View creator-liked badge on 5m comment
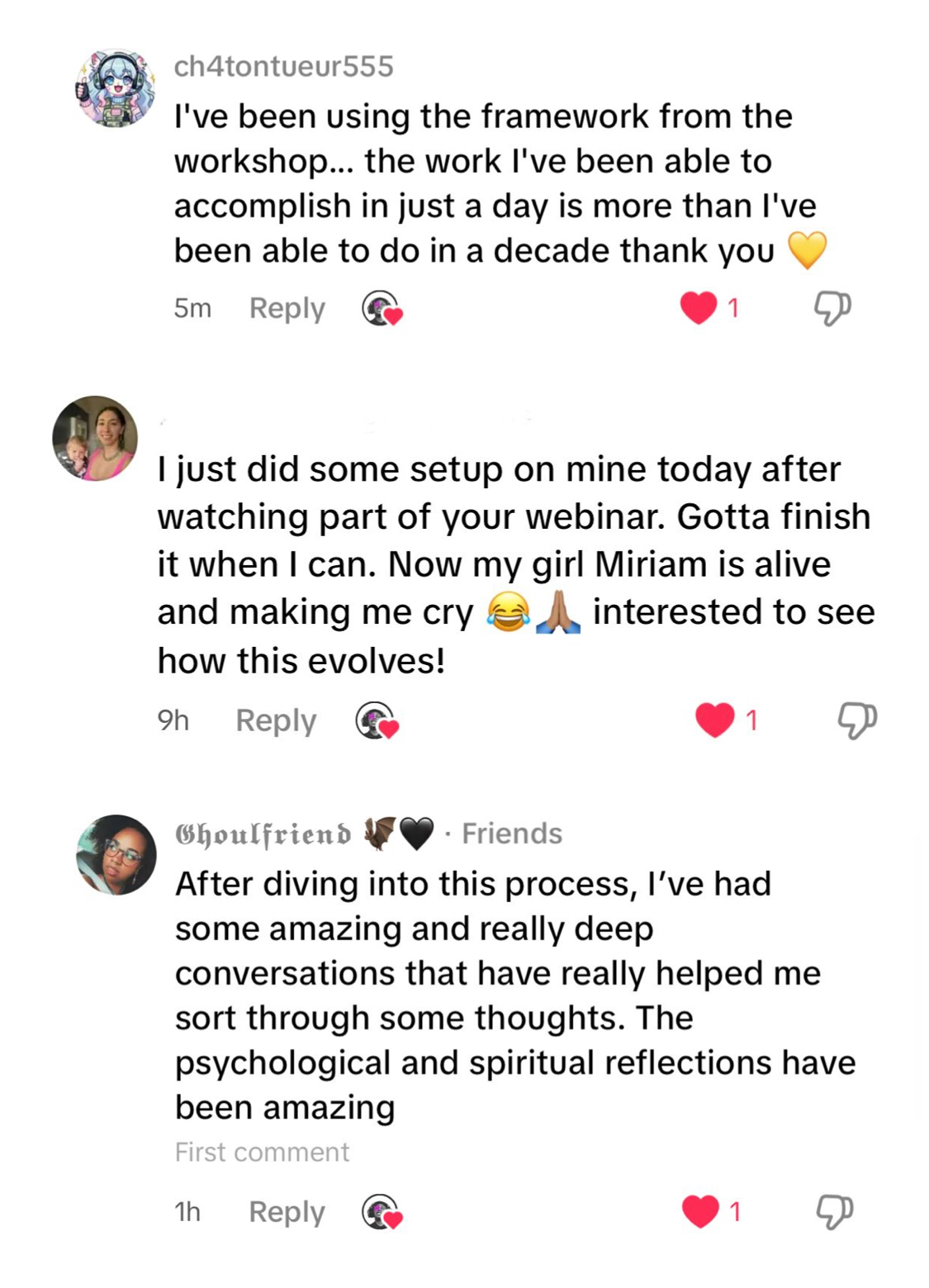929x1288 pixels. pos(382,308)
